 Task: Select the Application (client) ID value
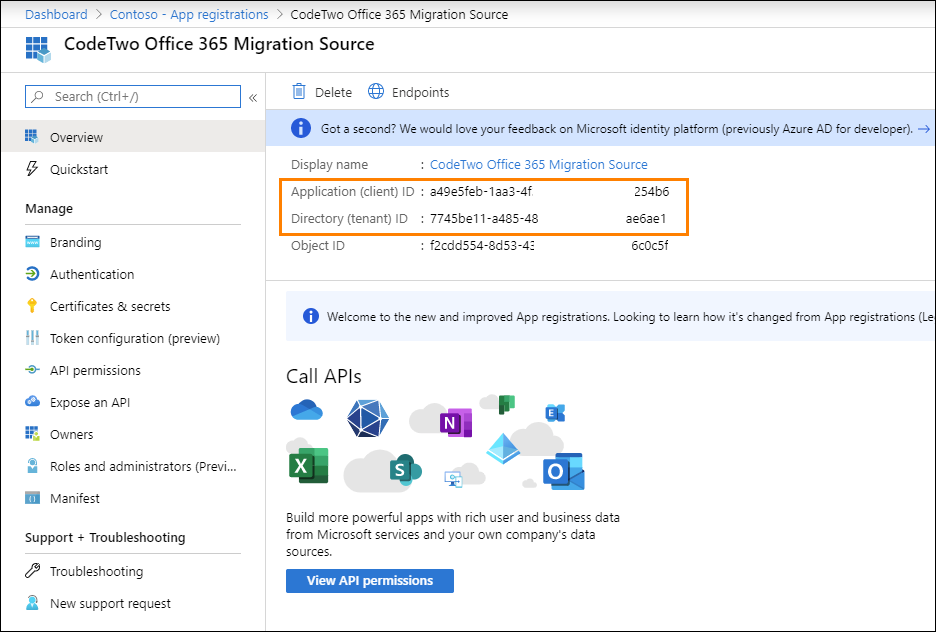point(549,192)
